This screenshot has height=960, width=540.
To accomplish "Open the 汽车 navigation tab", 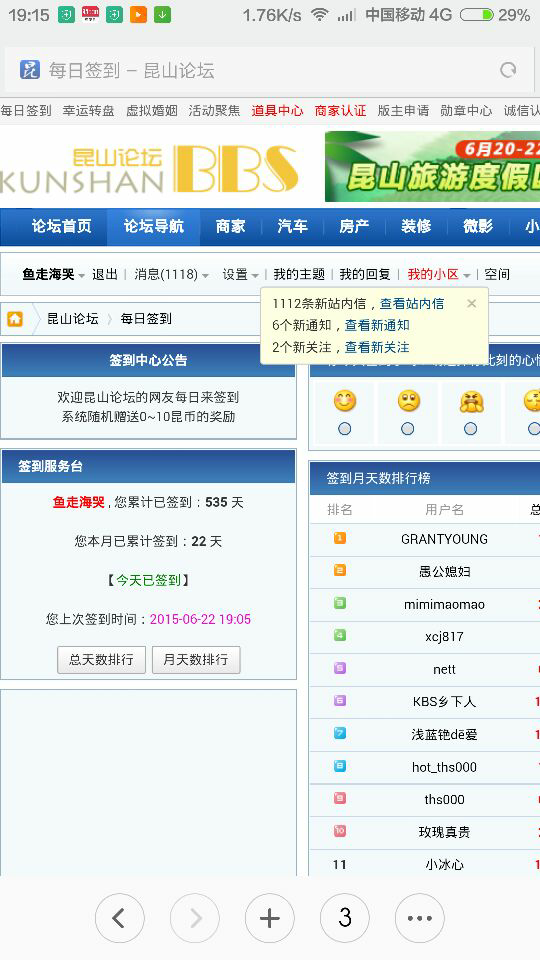I will pos(292,227).
